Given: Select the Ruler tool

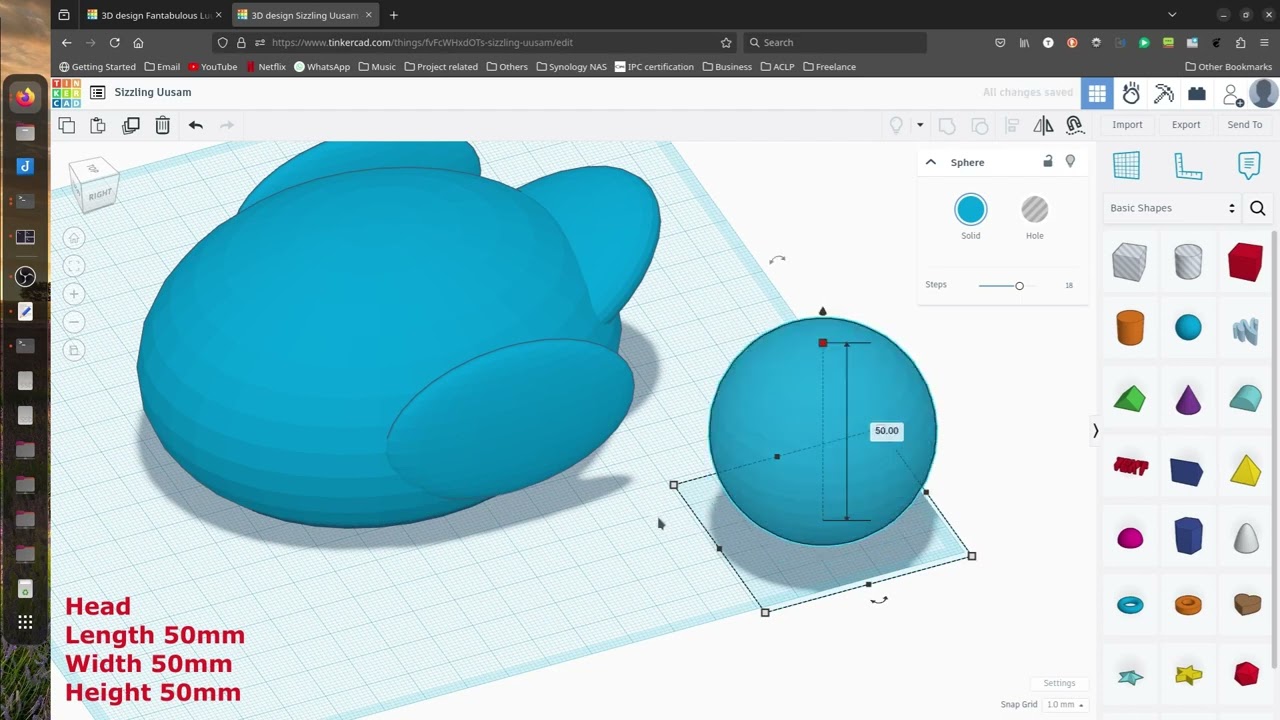Looking at the screenshot, I should (1188, 166).
